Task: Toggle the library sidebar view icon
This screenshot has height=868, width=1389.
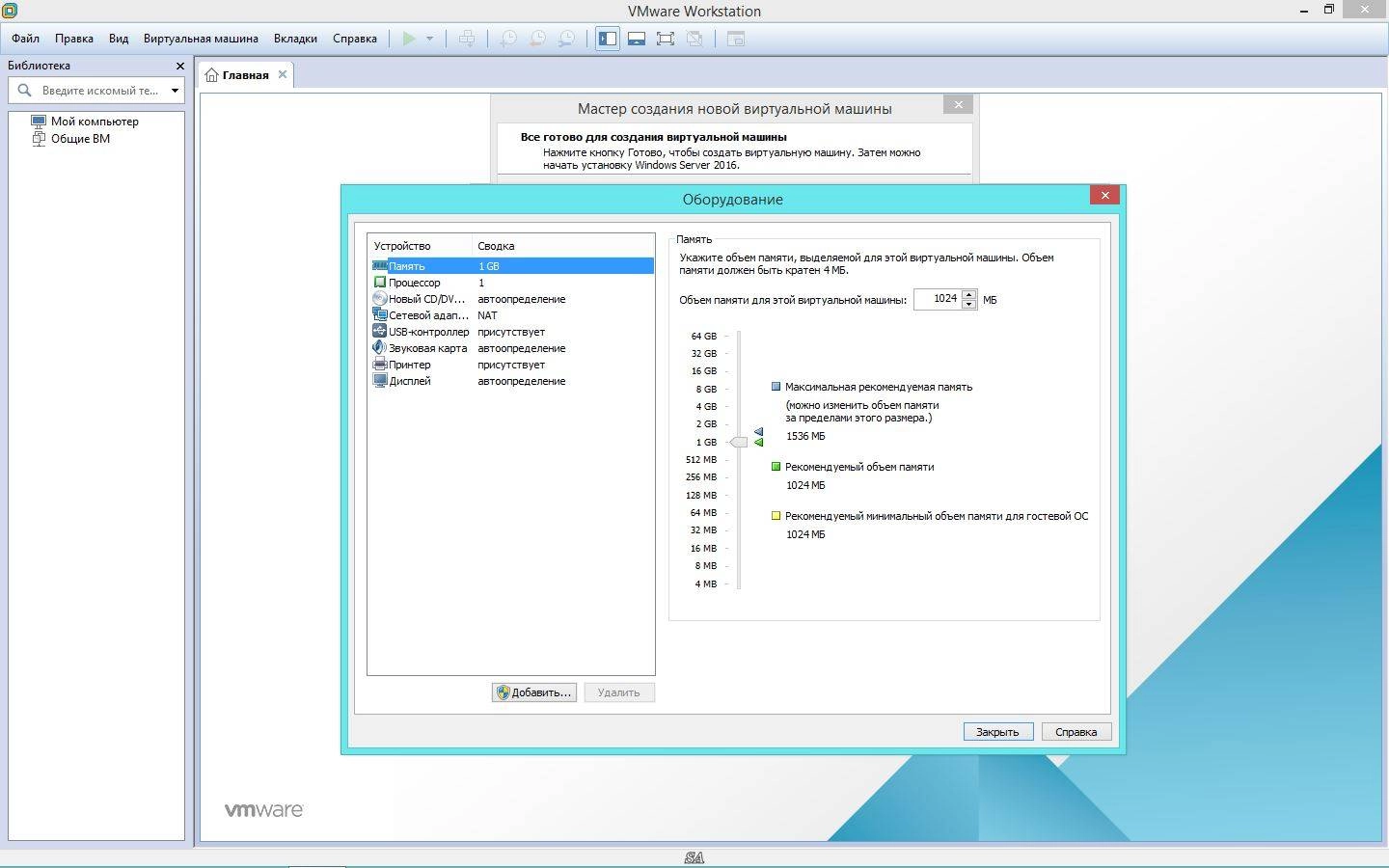Action: pos(608,39)
